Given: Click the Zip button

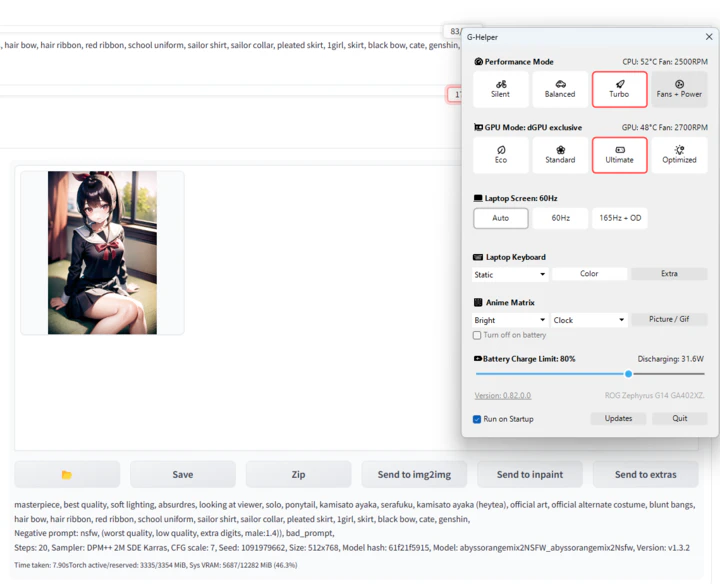Looking at the screenshot, I should pos(298,474).
